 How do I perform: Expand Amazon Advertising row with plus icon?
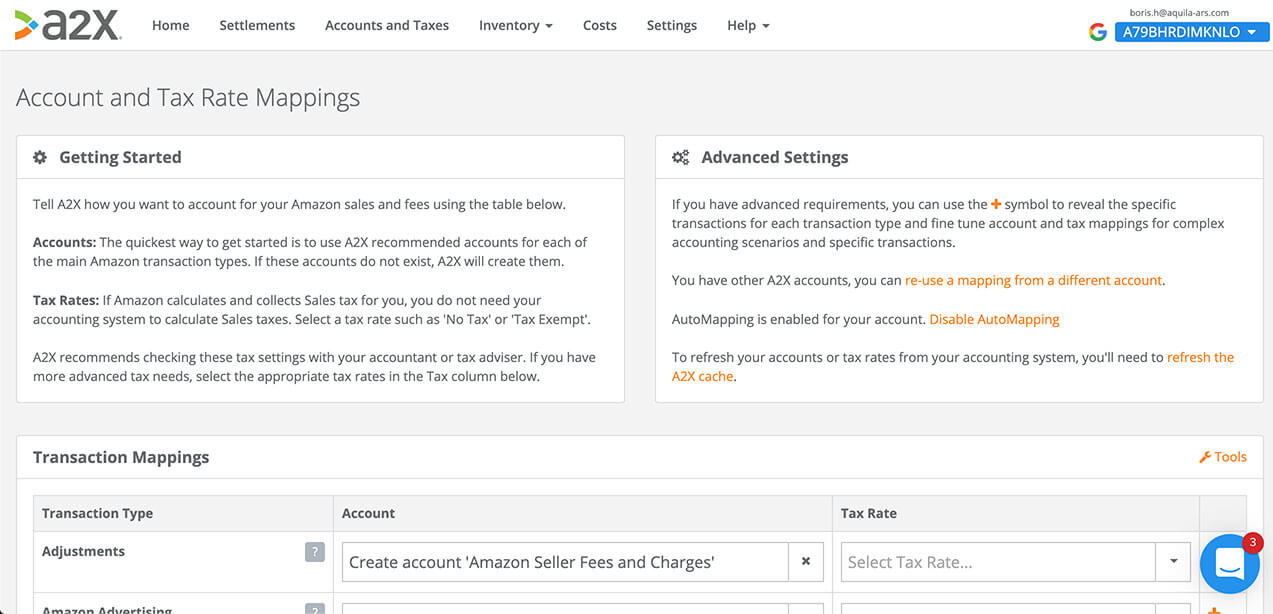tap(1215, 611)
